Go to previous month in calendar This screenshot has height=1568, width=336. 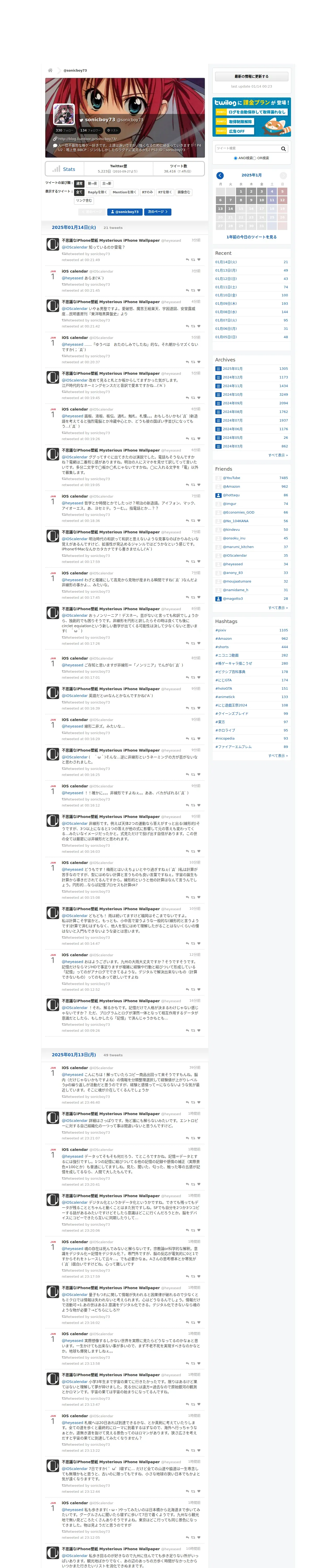220,175
